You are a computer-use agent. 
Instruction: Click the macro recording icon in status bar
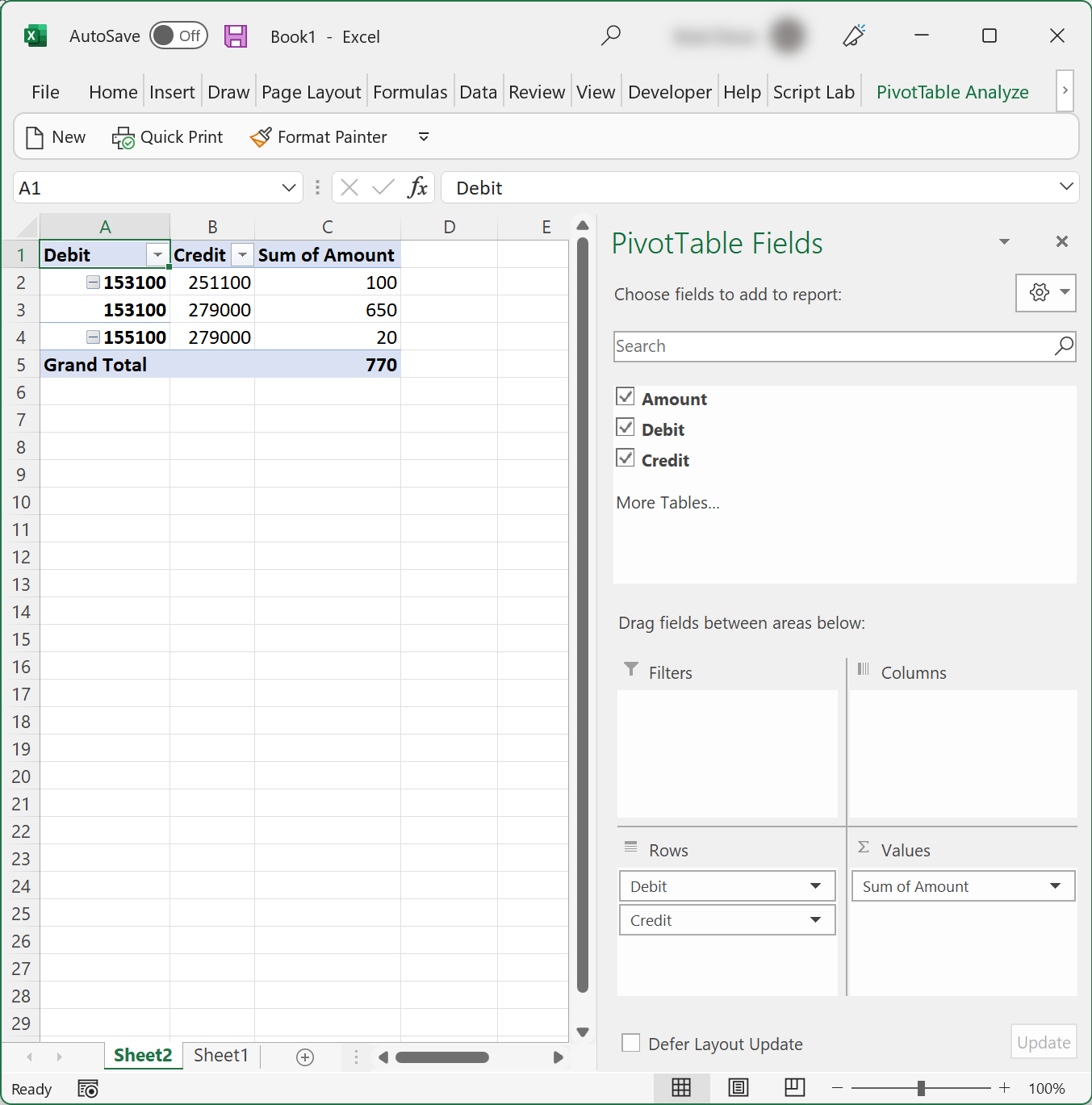pyautogui.click(x=88, y=1088)
